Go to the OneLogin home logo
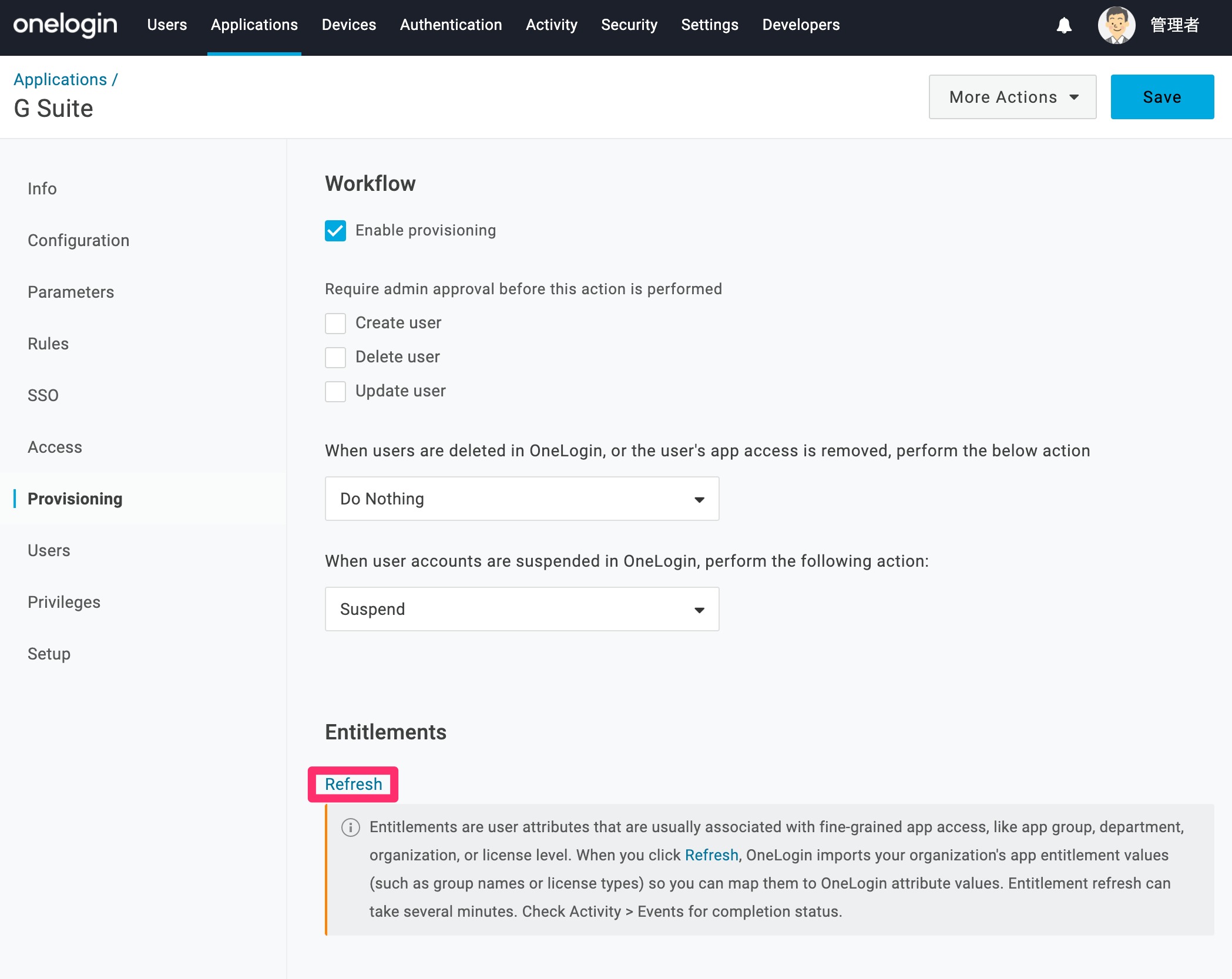The height and width of the screenshot is (979, 1232). [65, 25]
